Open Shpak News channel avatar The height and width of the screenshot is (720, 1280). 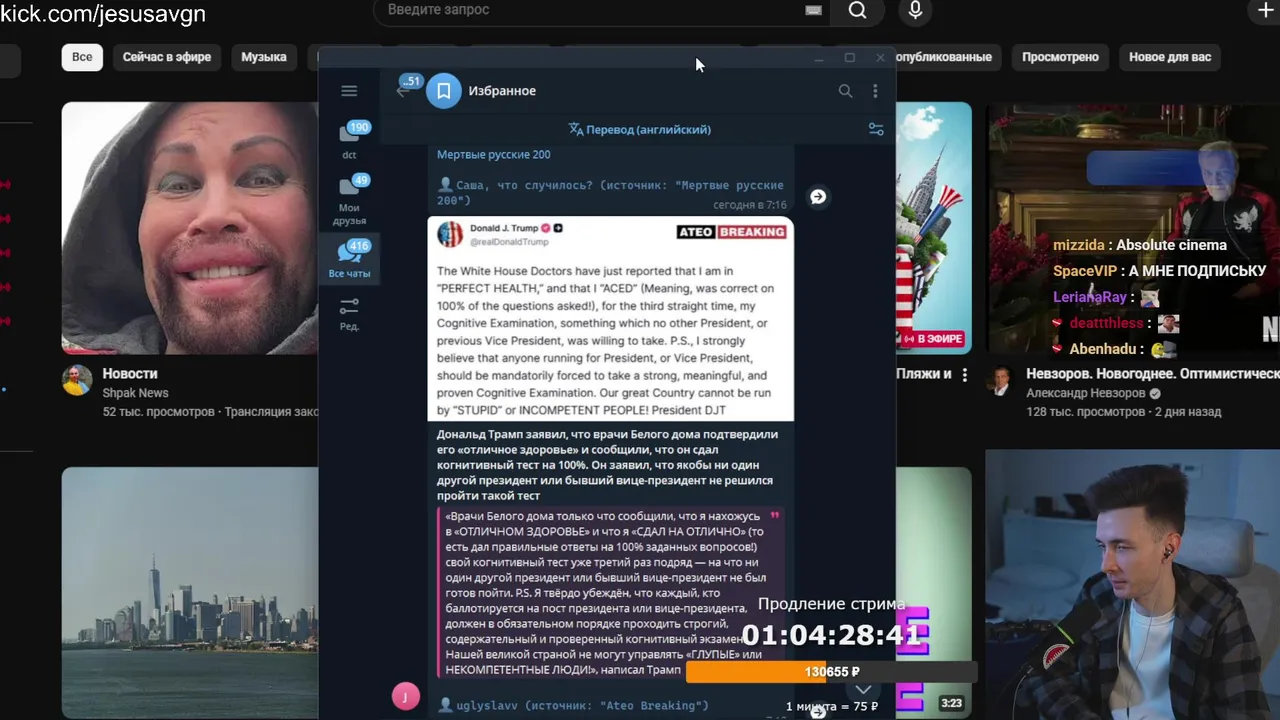pos(77,380)
